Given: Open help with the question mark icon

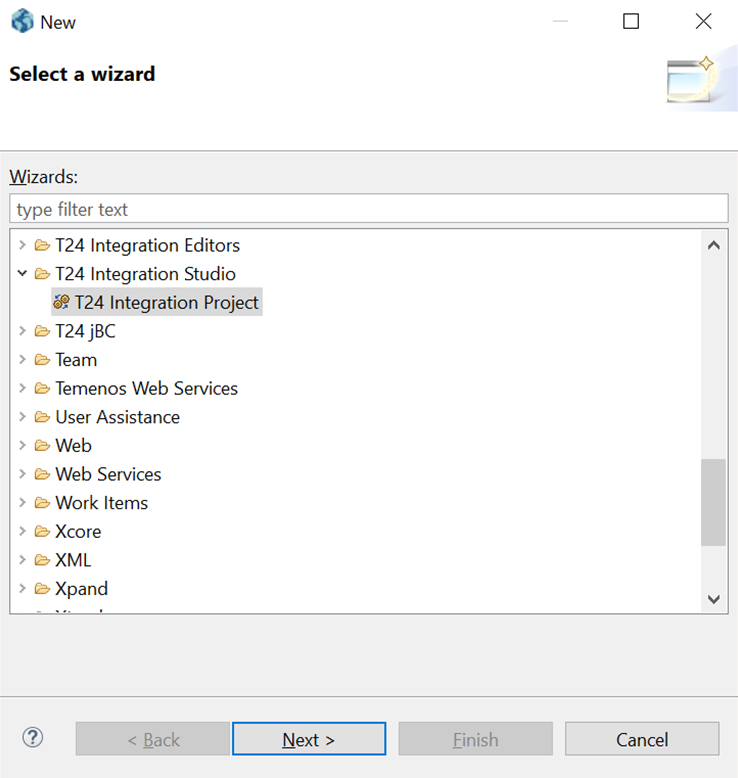Looking at the screenshot, I should coord(33,738).
